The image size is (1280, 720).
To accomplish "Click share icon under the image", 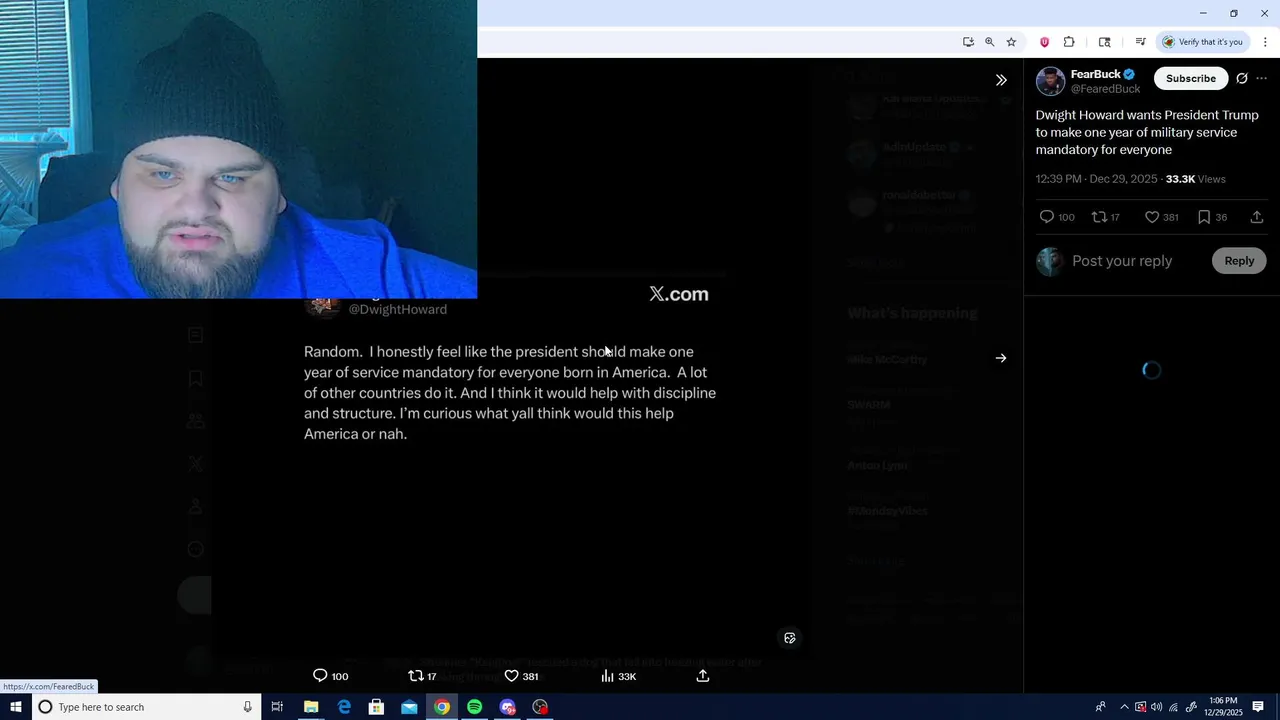I will [x=703, y=676].
